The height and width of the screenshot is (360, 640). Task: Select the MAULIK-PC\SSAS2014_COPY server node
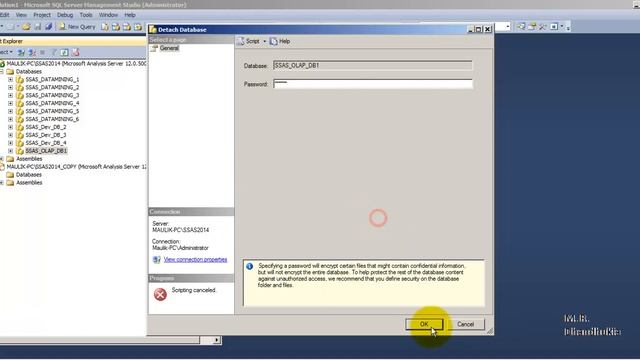[x=76, y=167]
